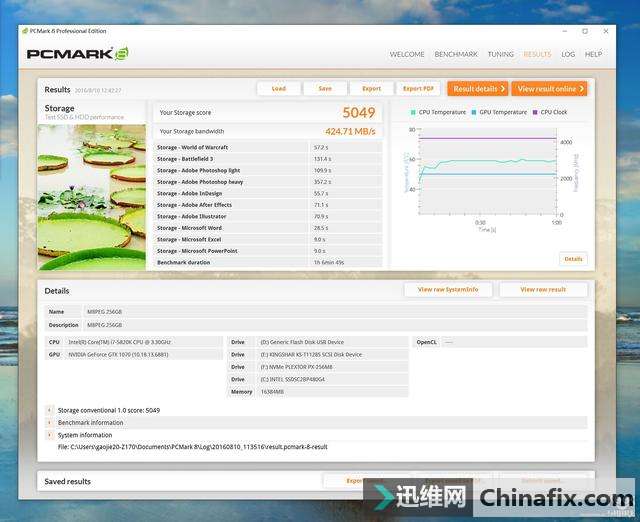This screenshot has width=640, height=522.
Task: Click the PCMark 8 logo
Action: click(78, 53)
